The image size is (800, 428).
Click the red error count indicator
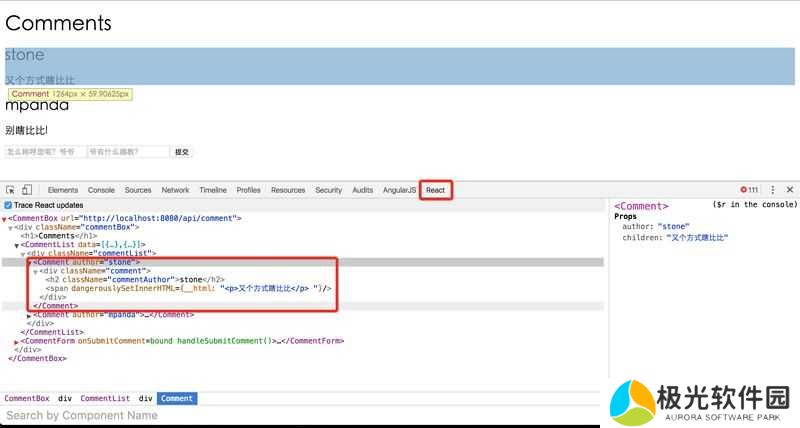coord(749,190)
